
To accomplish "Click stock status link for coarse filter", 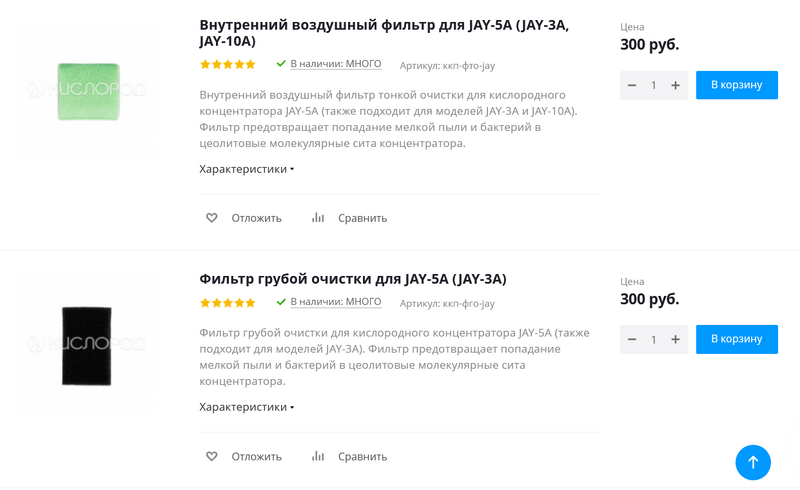I will point(336,302).
